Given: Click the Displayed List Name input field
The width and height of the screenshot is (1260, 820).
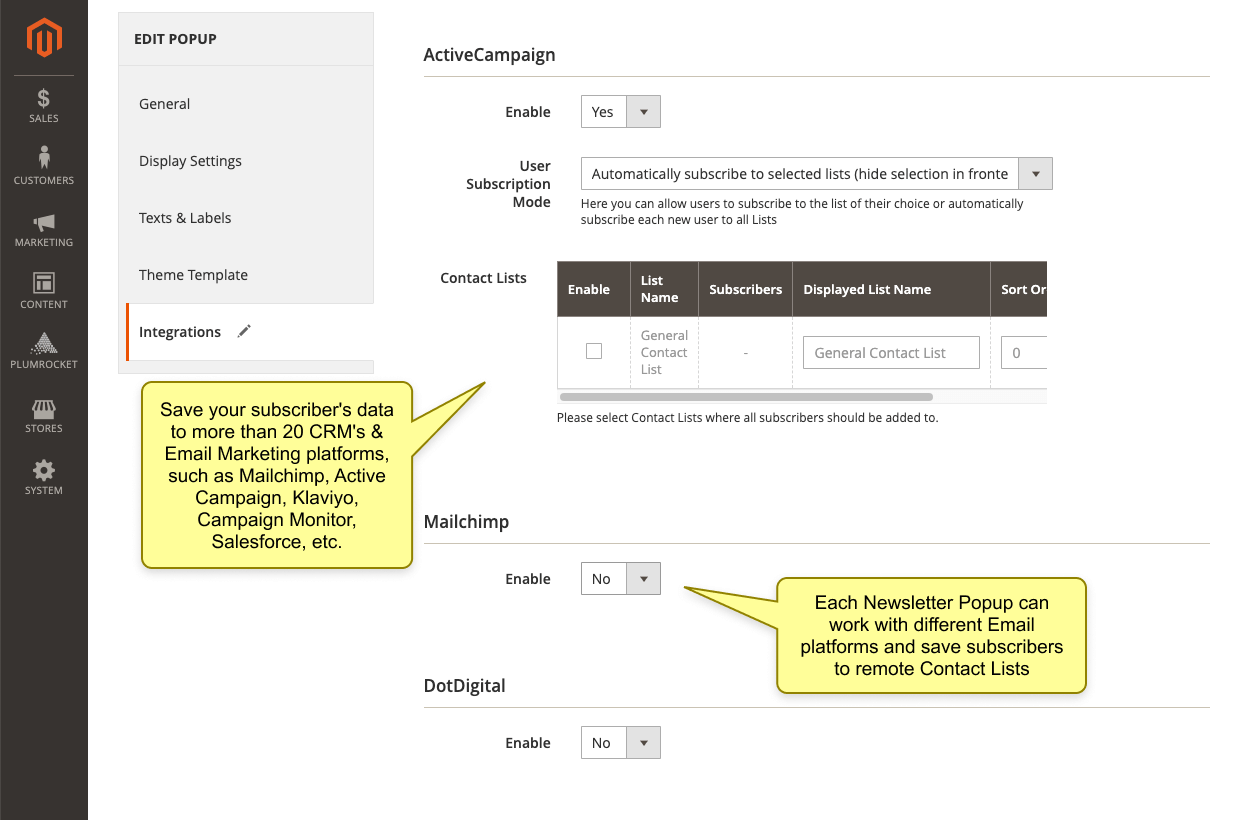Looking at the screenshot, I should [x=891, y=353].
